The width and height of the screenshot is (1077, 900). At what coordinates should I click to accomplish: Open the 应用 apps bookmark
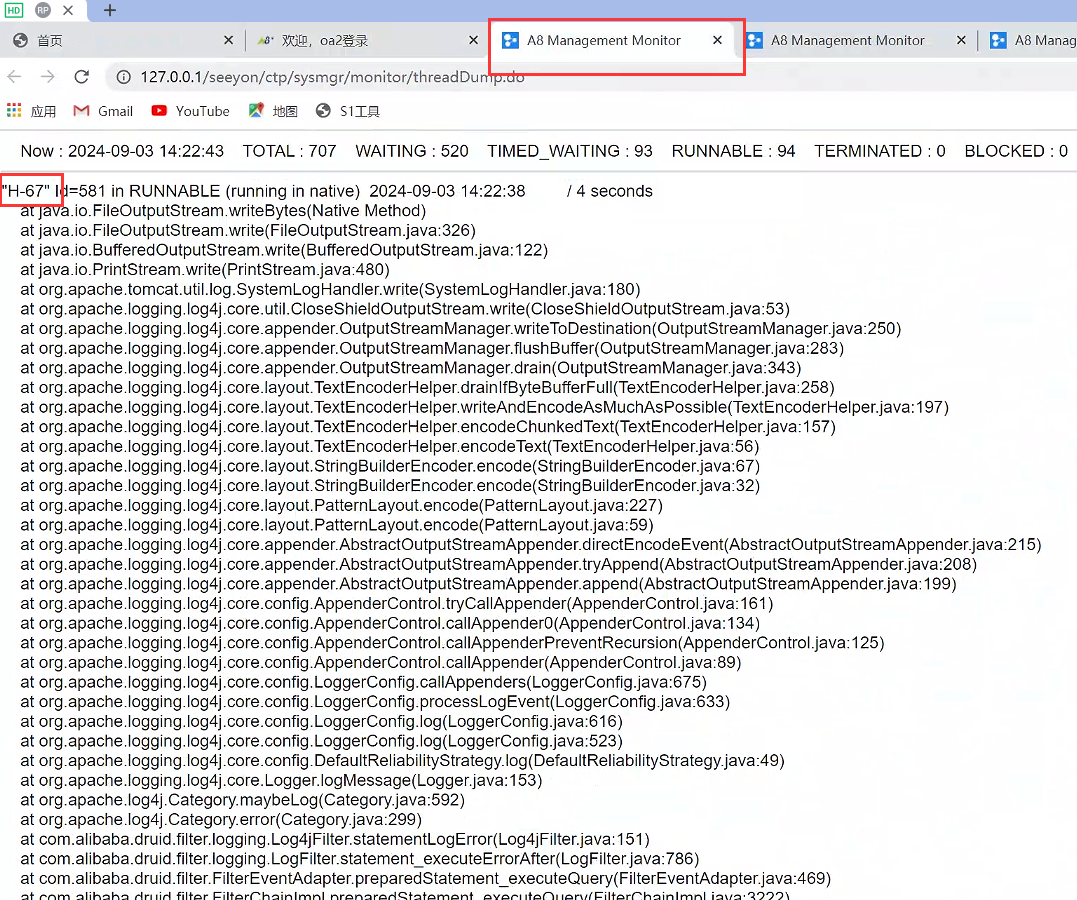[32, 111]
